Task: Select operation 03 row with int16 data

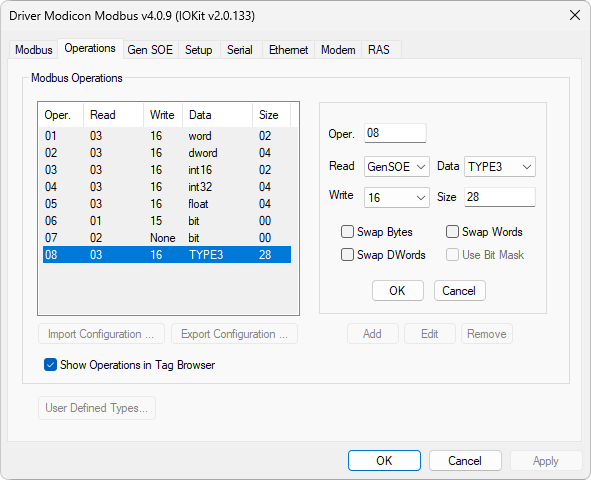Action: 167,170
